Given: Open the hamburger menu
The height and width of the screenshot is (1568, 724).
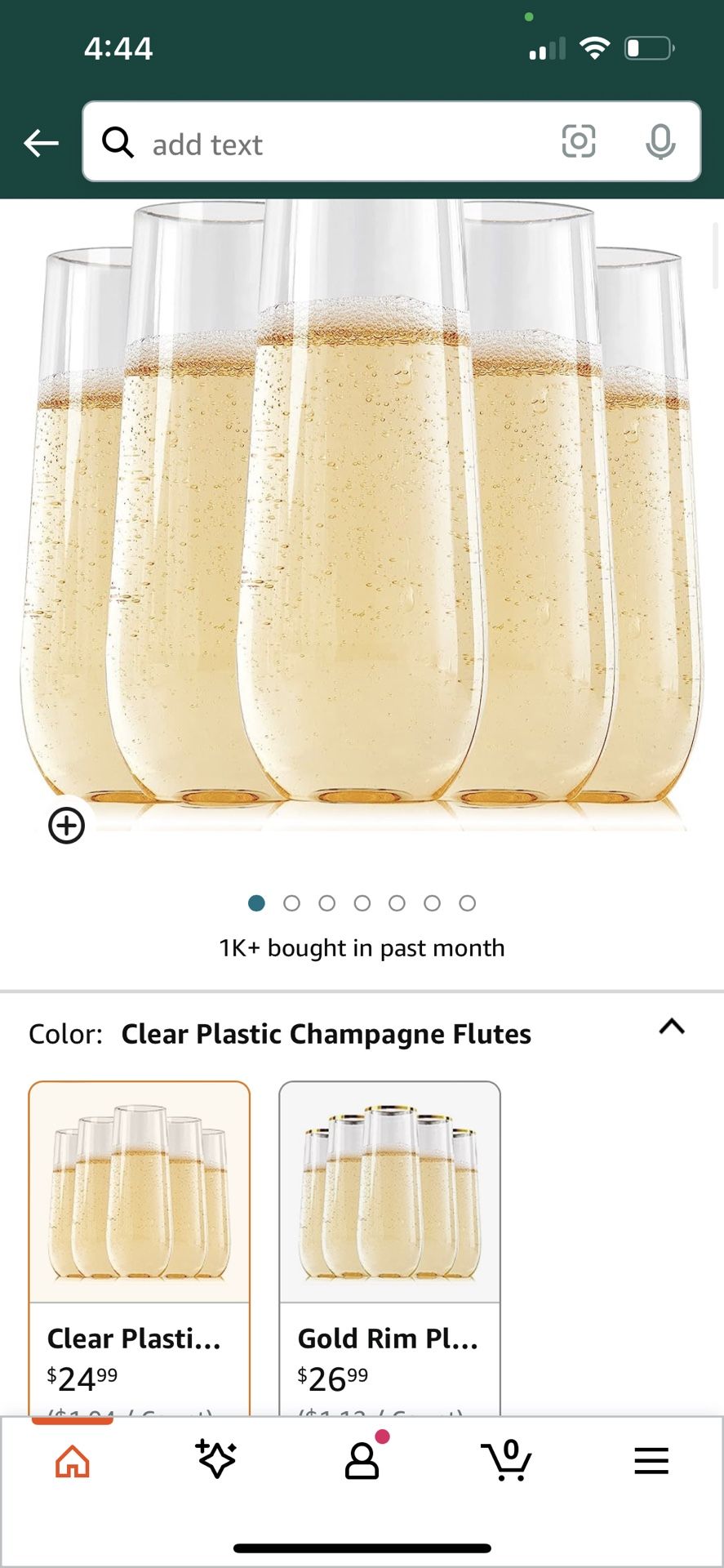Looking at the screenshot, I should 651,1461.
